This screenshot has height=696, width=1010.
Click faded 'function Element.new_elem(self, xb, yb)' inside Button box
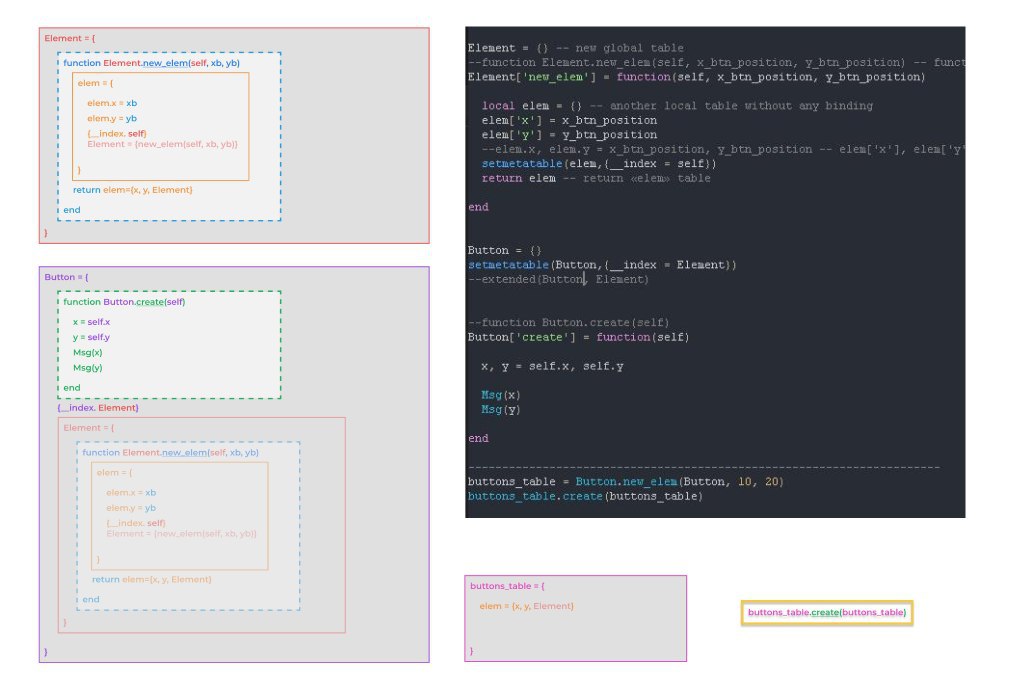(x=171, y=453)
